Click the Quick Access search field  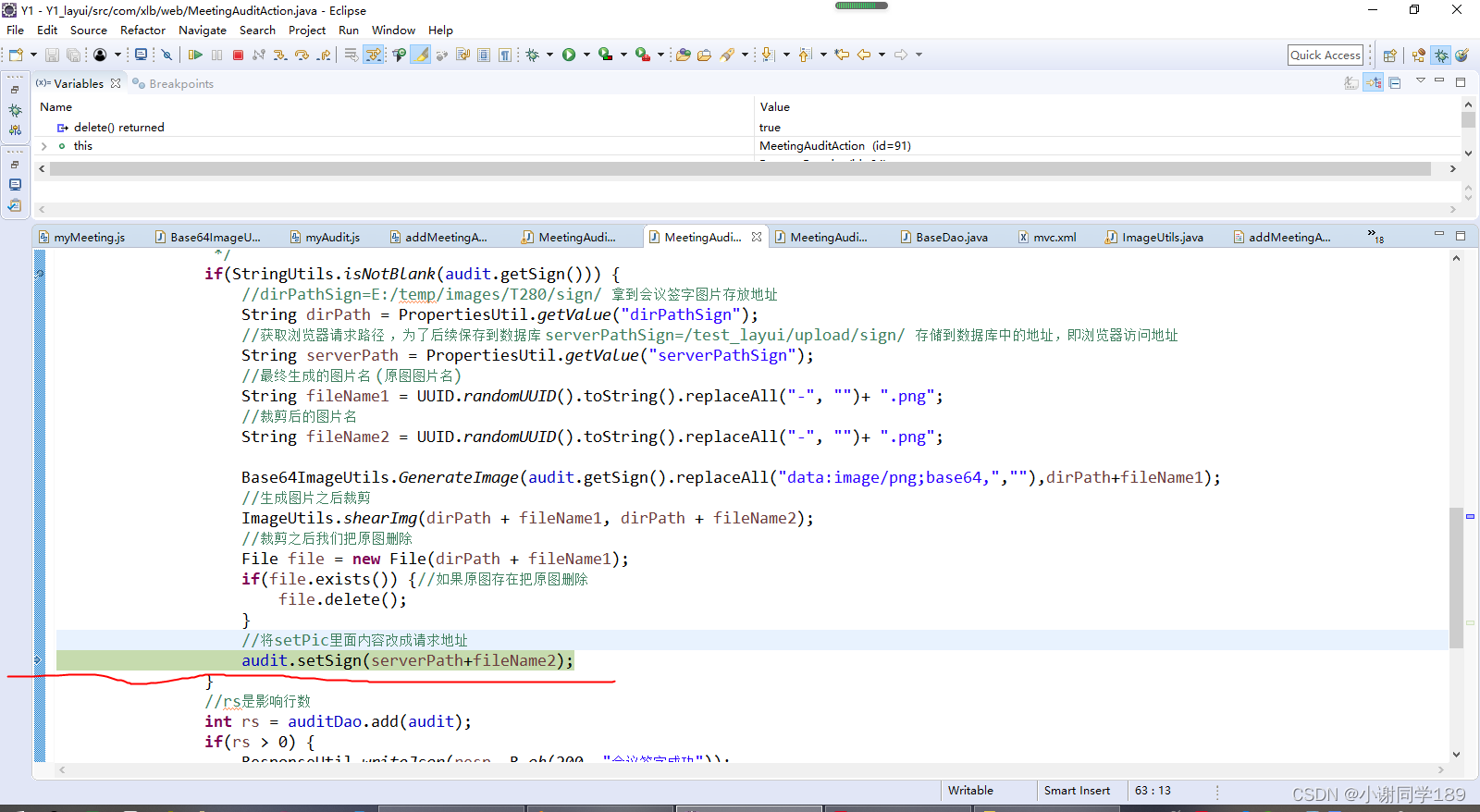click(1326, 55)
